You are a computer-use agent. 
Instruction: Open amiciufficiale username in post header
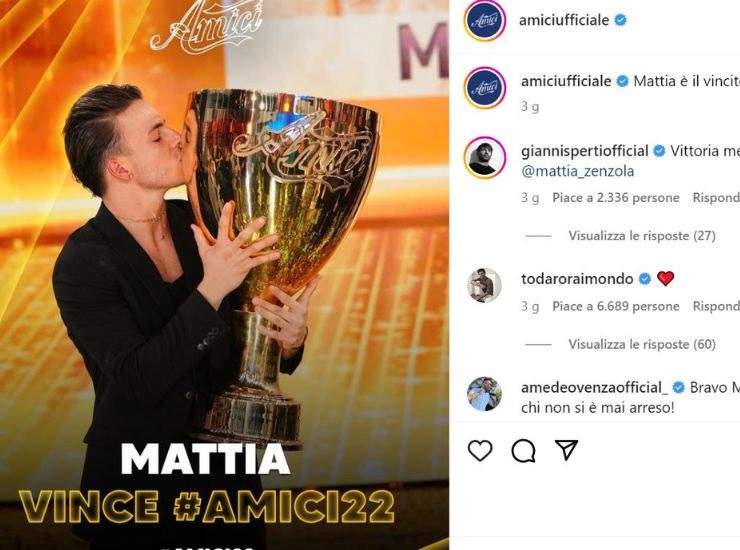point(564,20)
